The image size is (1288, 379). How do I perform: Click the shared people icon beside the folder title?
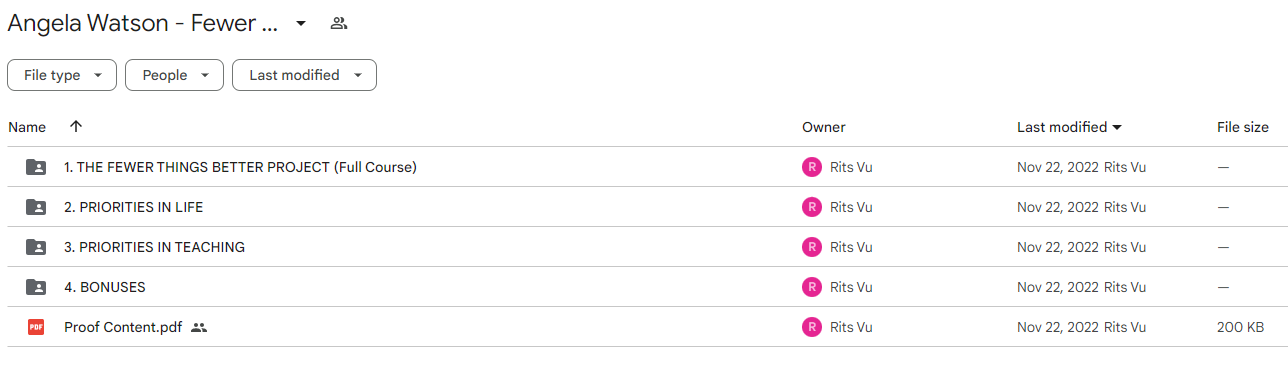point(339,23)
